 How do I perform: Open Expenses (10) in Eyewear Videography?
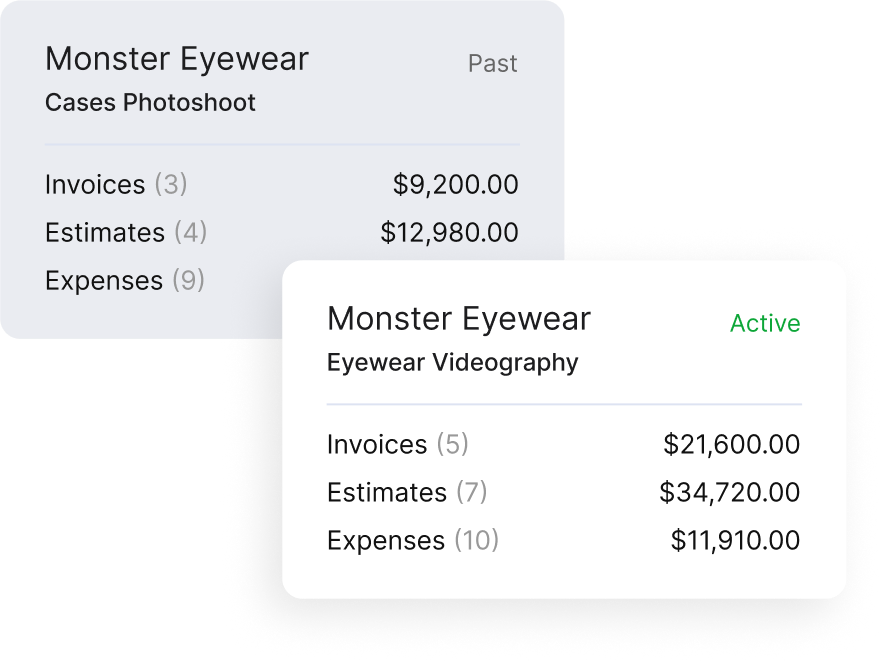coord(413,540)
